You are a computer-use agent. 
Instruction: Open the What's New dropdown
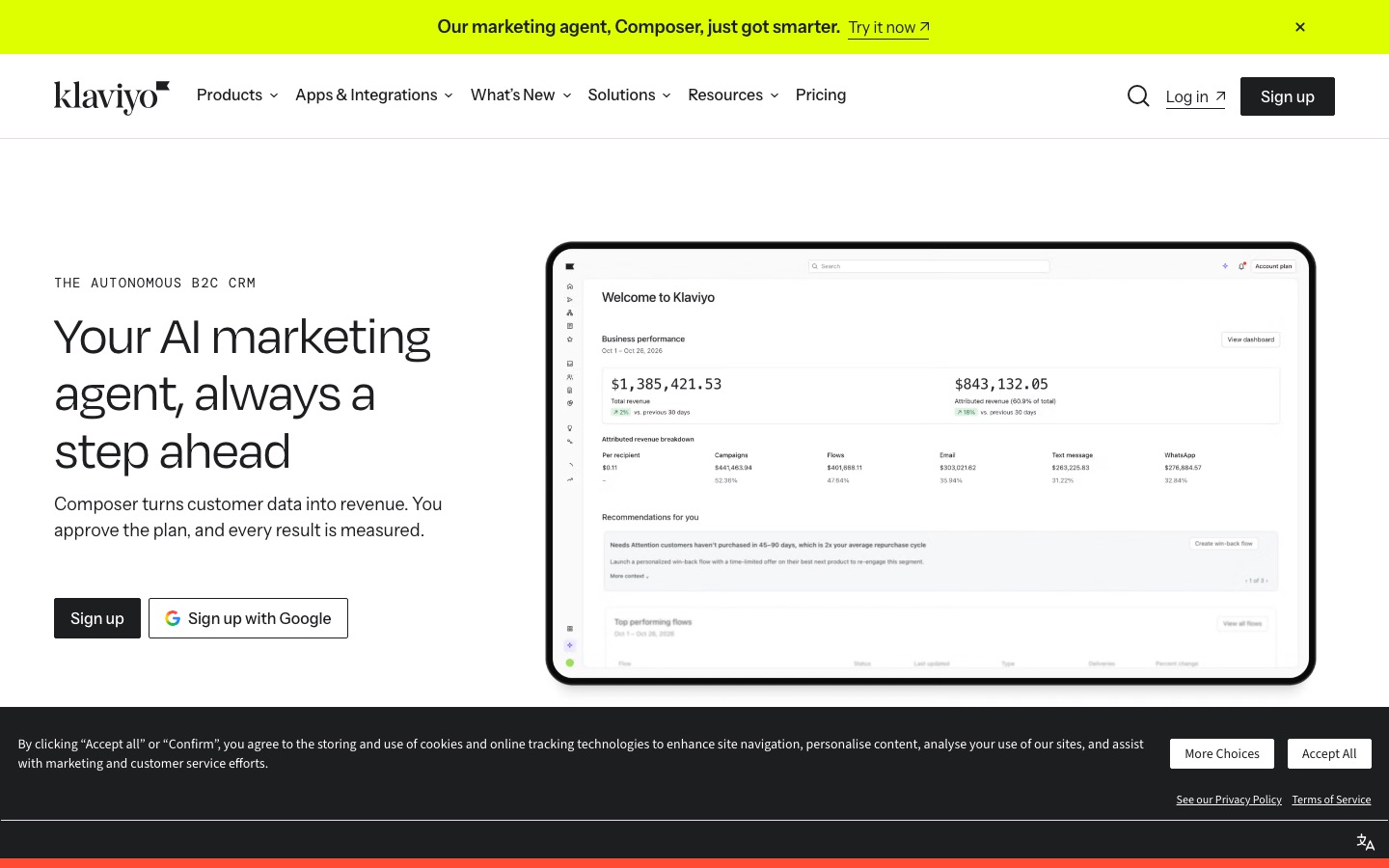pos(521,95)
